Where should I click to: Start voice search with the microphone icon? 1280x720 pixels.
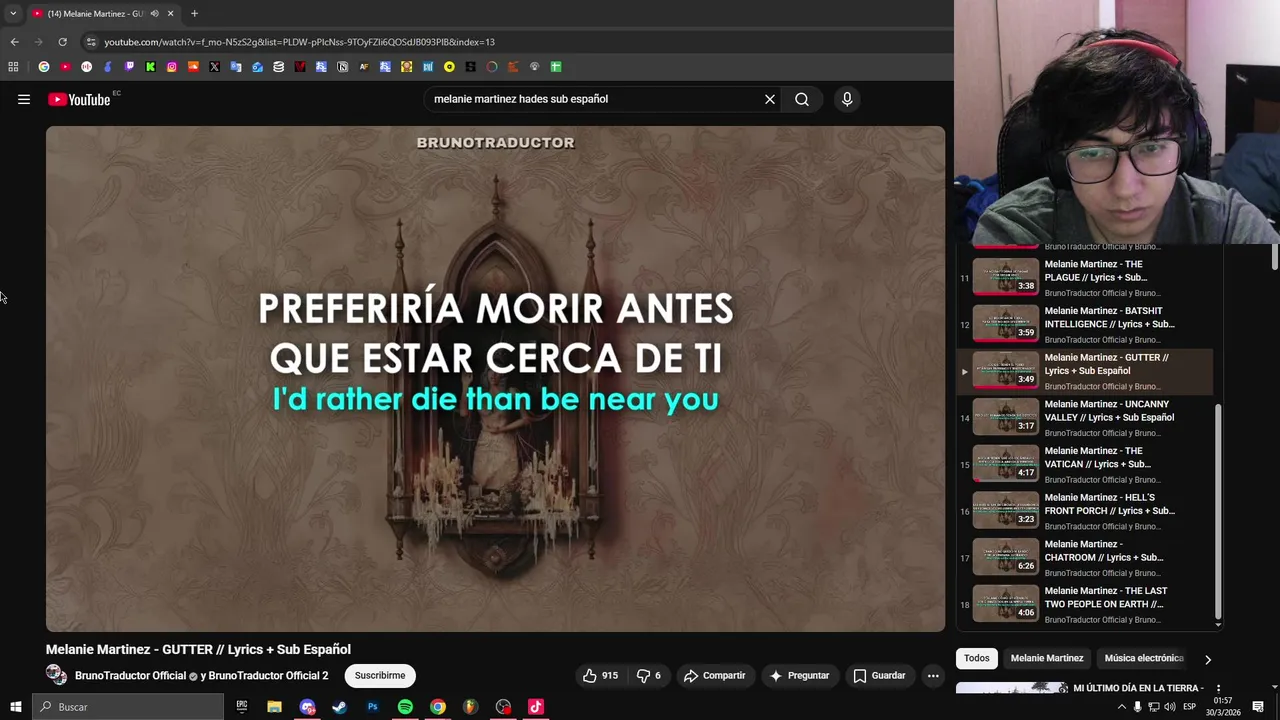847,99
